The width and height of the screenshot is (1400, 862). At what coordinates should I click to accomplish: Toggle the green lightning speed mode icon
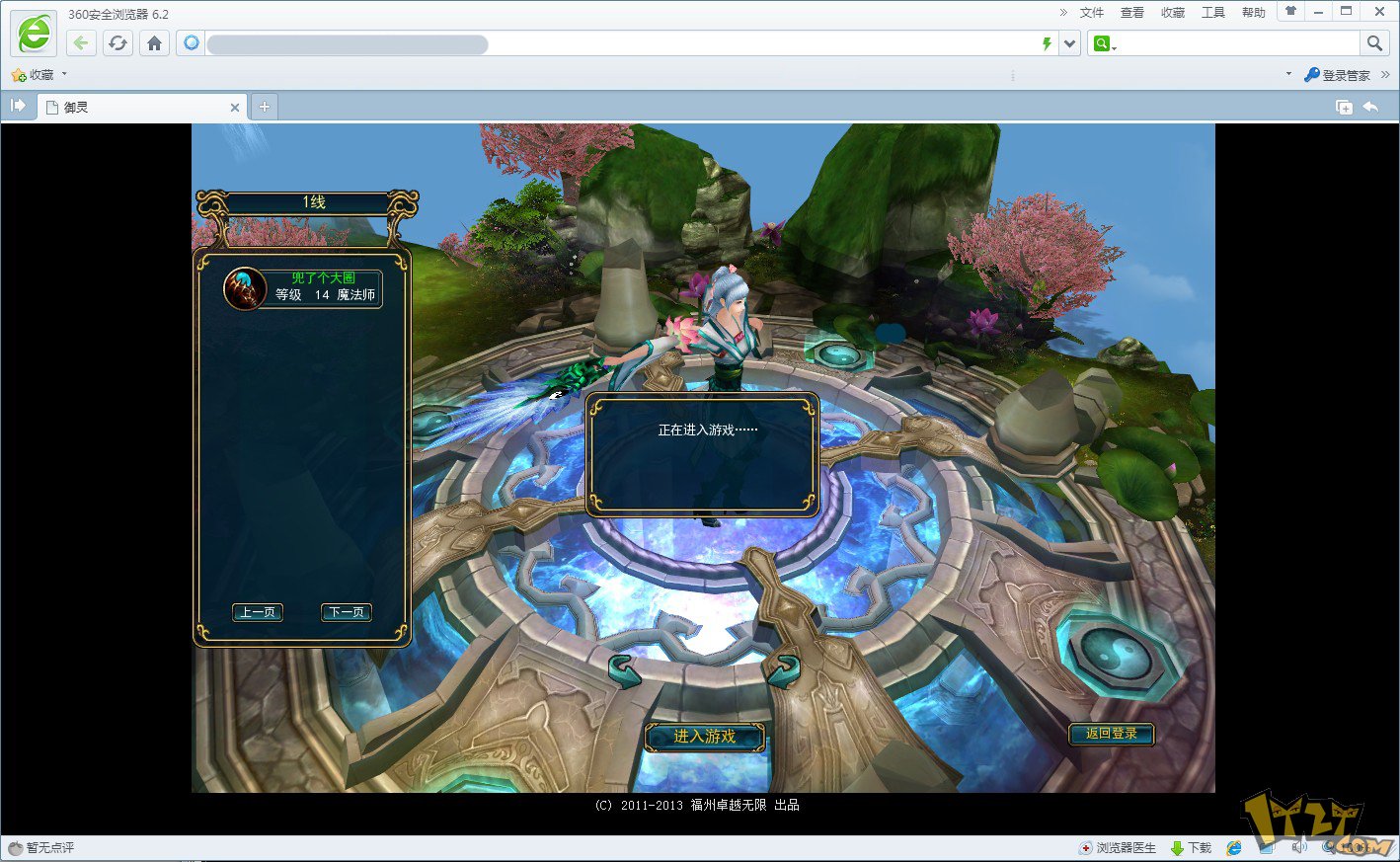1047,43
